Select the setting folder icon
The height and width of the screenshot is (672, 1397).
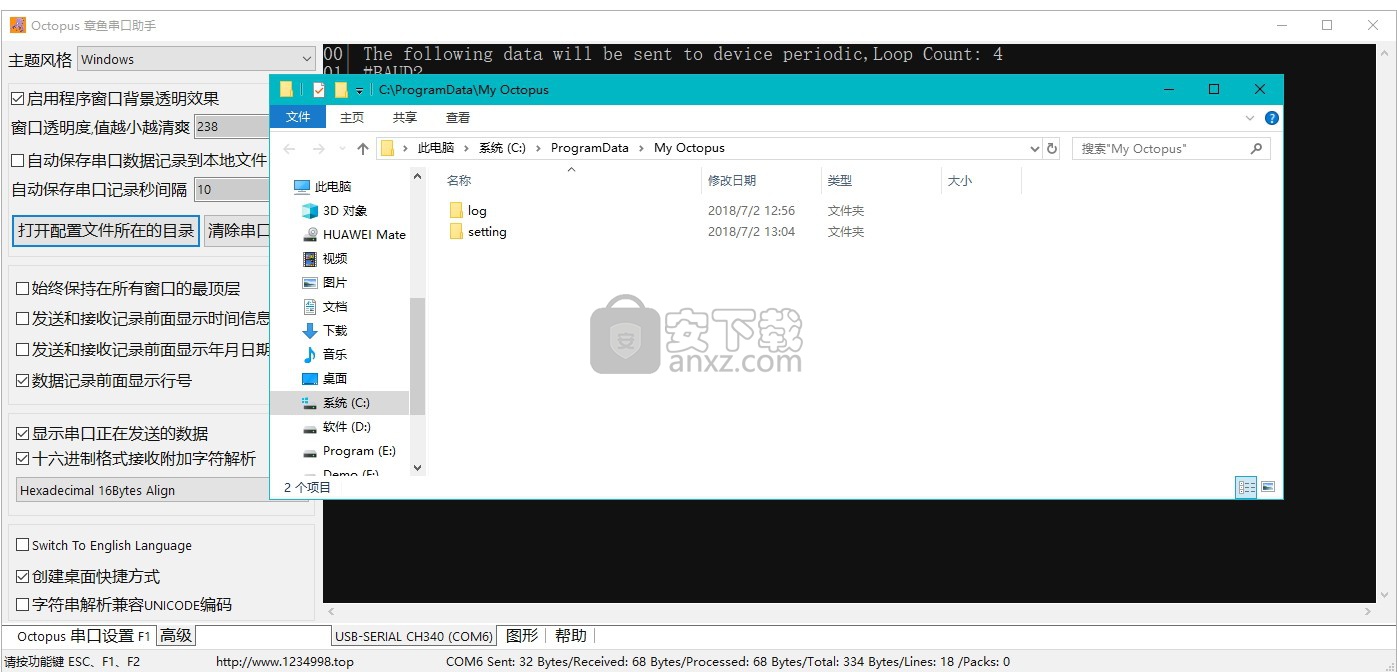[456, 232]
